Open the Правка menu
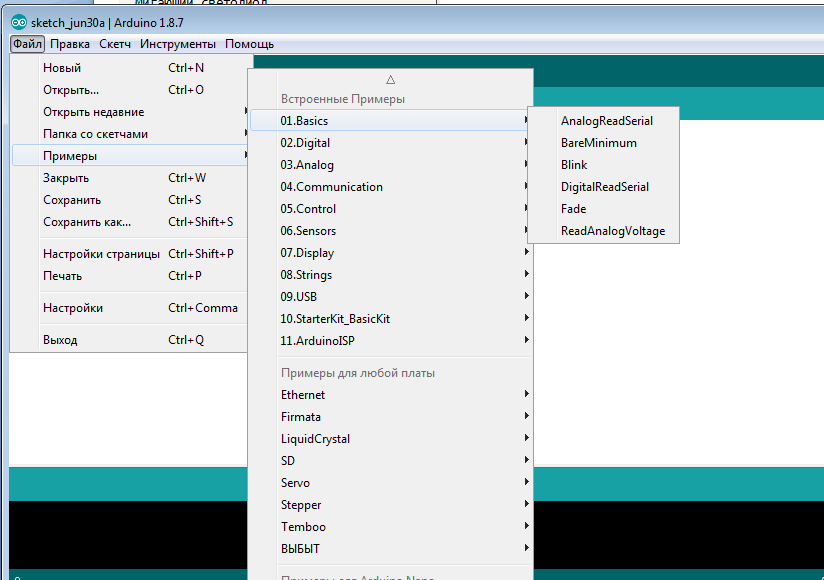The height and width of the screenshot is (580, 824). coord(70,44)
